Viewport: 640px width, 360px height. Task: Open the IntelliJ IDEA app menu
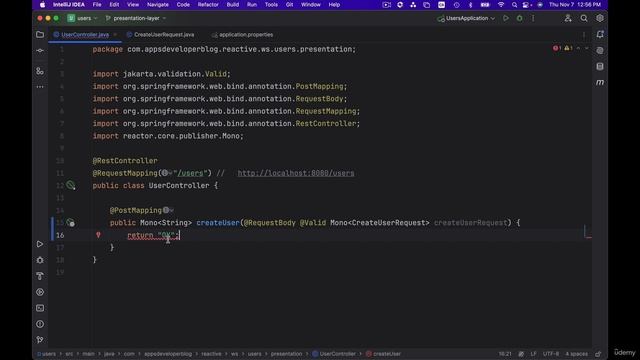click(69, 4)
